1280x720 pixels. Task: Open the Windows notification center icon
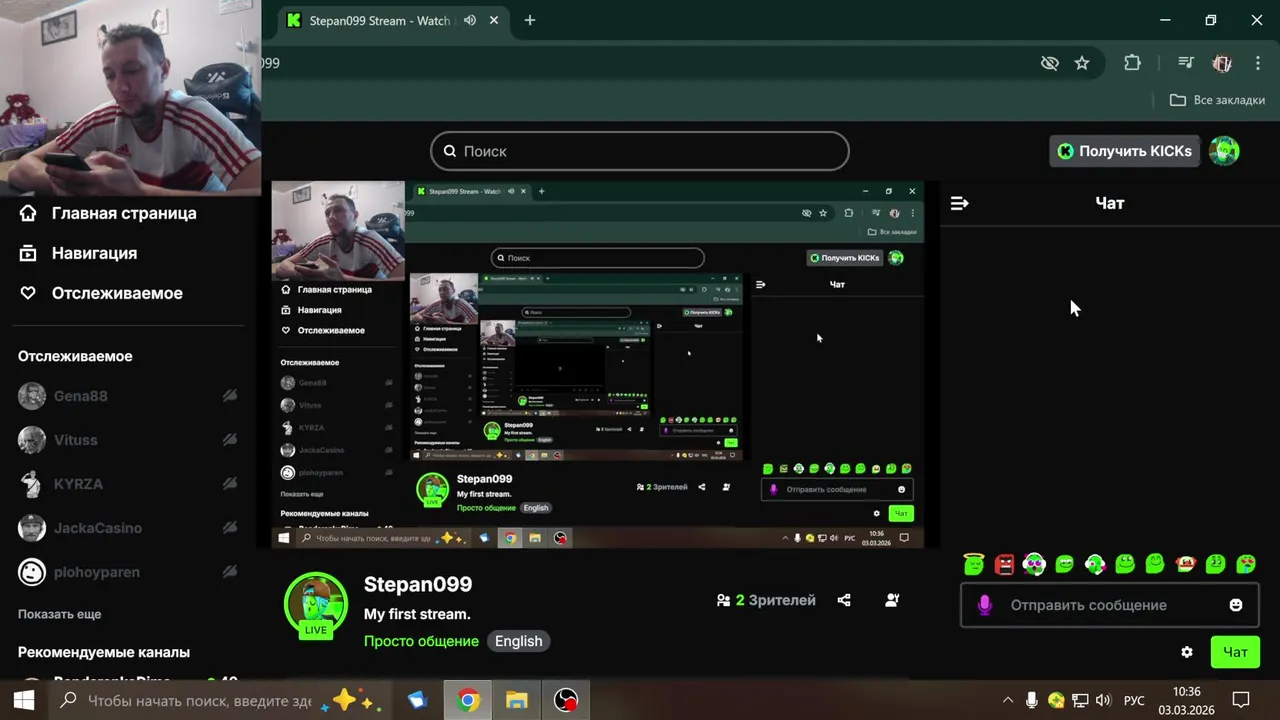(x=1241, y=700)
